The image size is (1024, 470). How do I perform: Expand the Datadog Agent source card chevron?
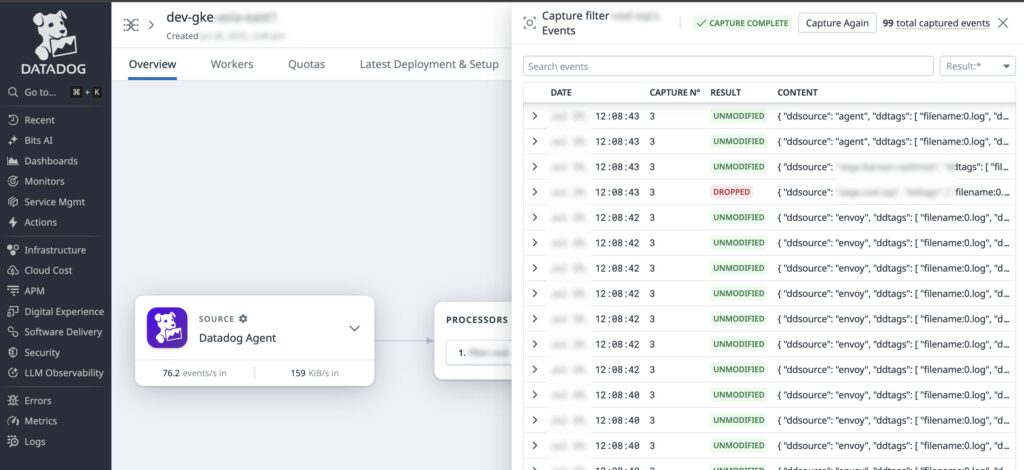tap(354, 328)
